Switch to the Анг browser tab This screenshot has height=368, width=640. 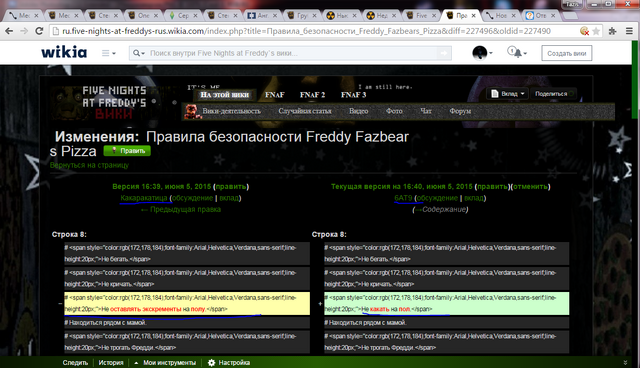tap(262, 16)
